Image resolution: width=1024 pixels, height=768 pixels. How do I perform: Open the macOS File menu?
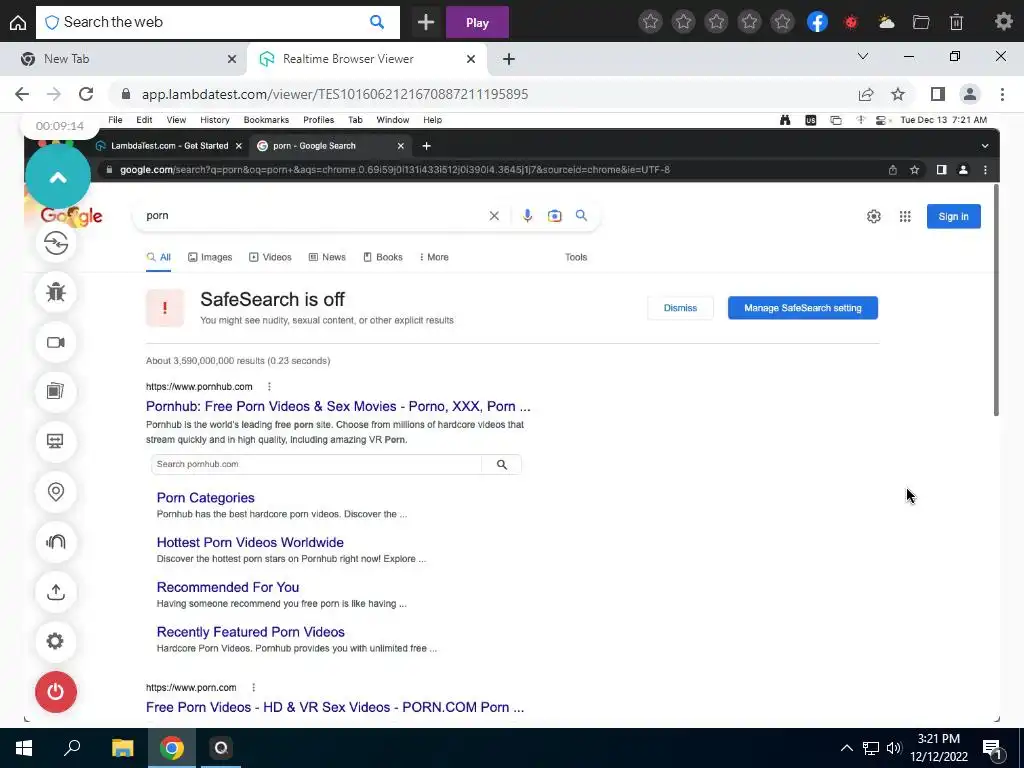pyautogui.click(x=115, y=120)
